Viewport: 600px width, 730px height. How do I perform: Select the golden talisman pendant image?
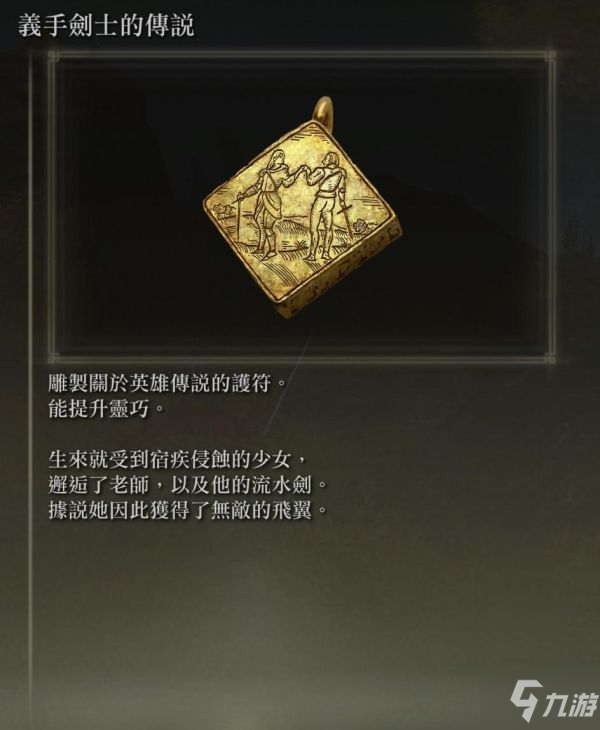tap(303, 207)
